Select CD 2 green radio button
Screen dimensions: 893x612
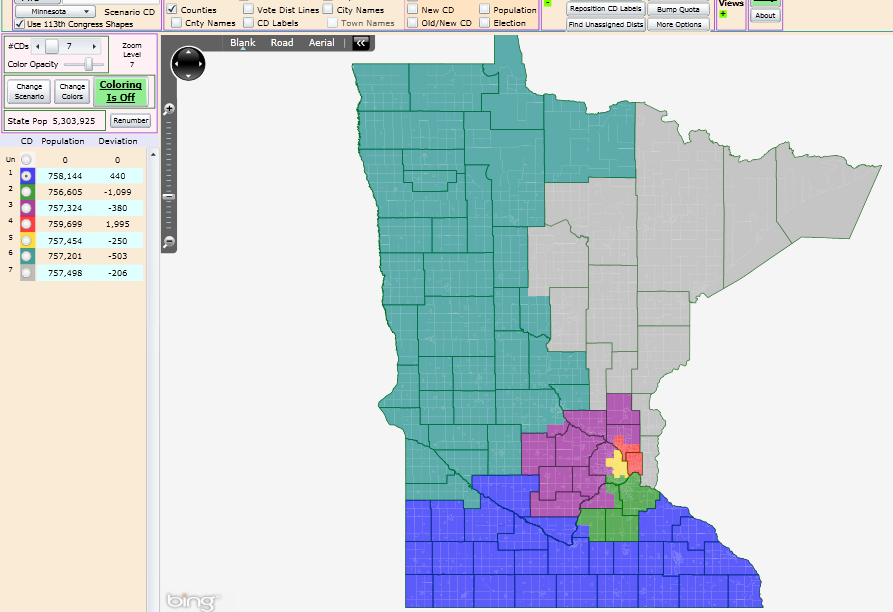pyautogui.click(x=27, y=192)
